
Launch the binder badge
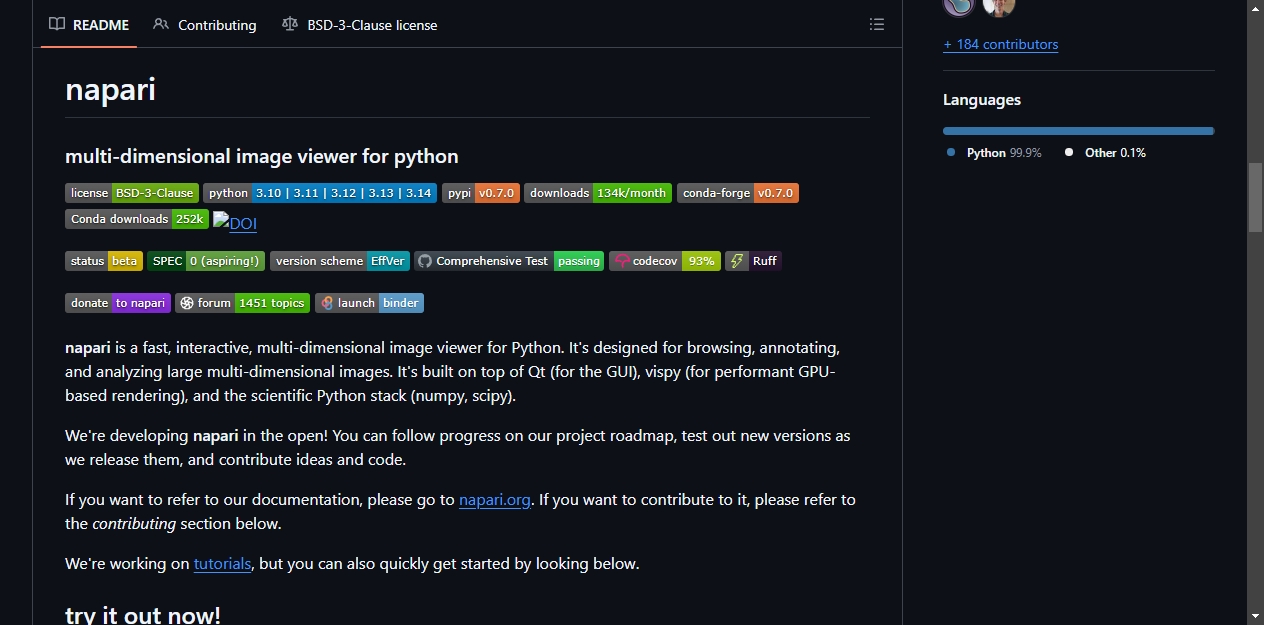click(x=369, y=303)
